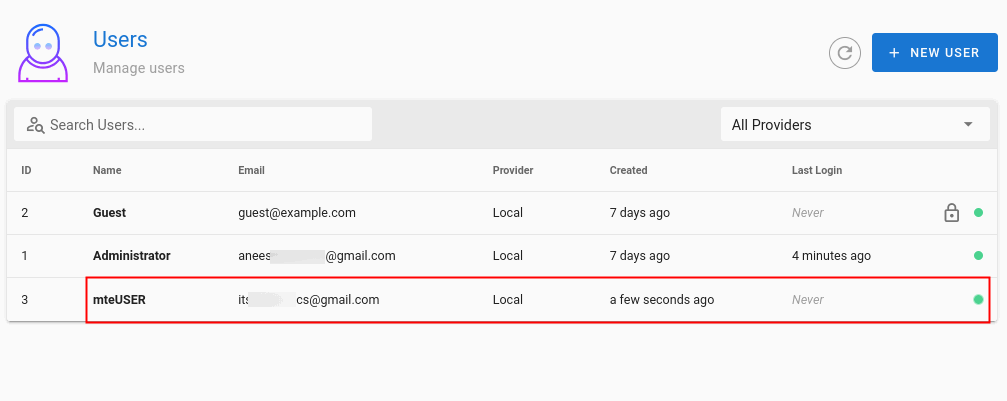Expand the providers dropdown arrow
This screenshot has width=1007, height=401.
pos(967,125)
